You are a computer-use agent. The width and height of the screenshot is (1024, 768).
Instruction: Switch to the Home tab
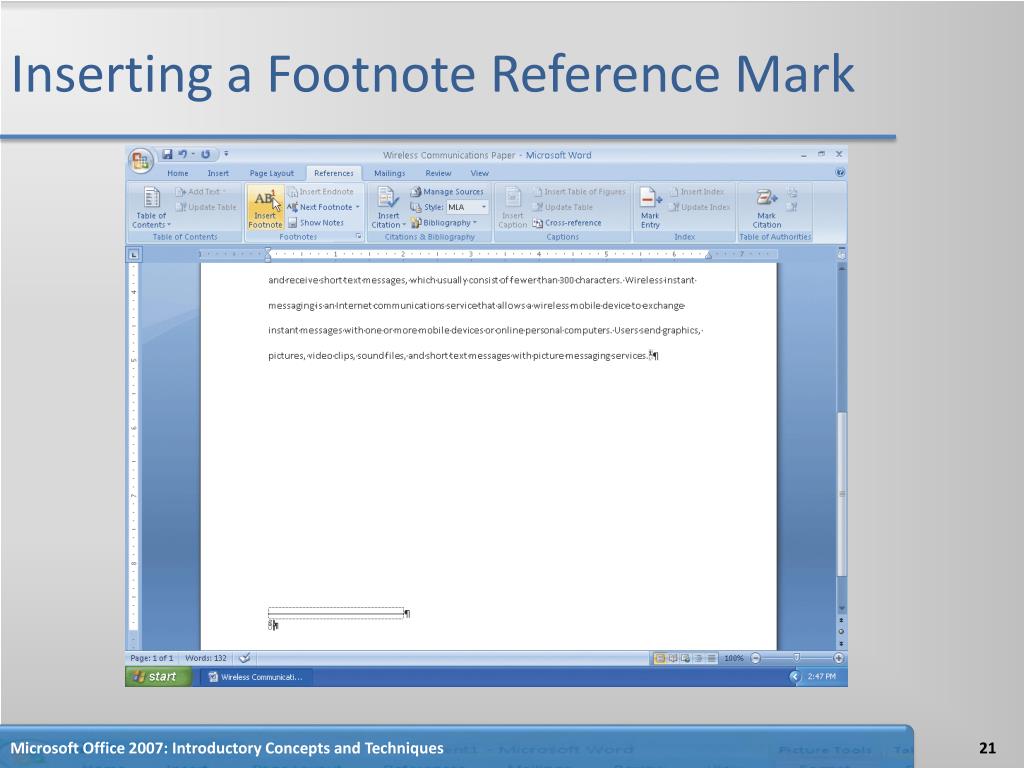(178, 173)
